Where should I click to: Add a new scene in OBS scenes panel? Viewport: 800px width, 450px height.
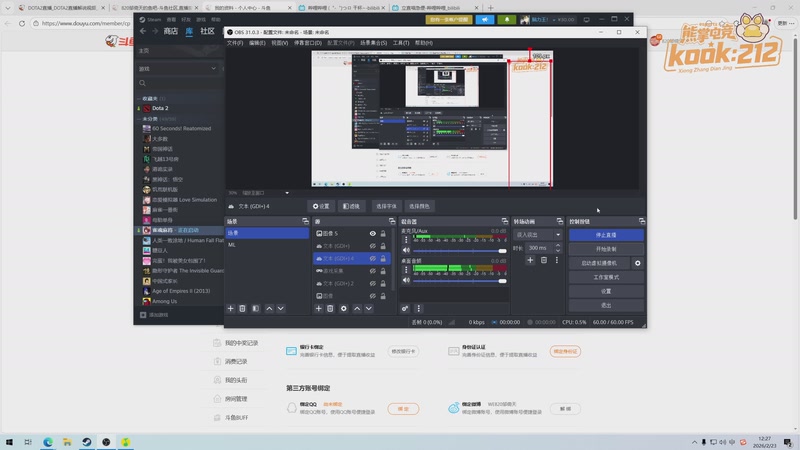231,309
